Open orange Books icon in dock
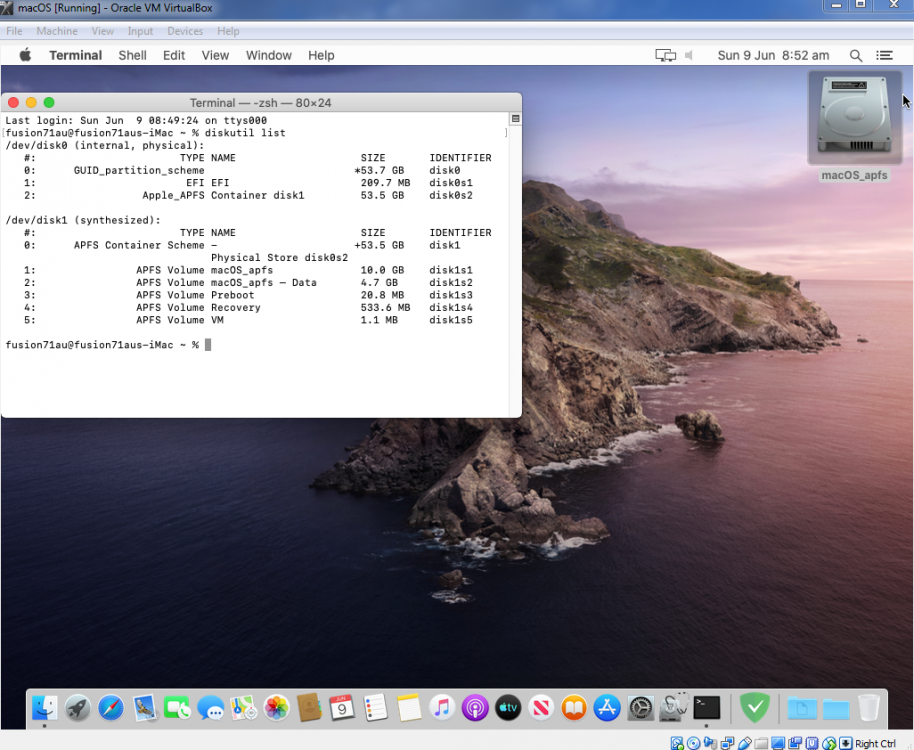Viewport: 914px width, 750px height. point(574,708)
